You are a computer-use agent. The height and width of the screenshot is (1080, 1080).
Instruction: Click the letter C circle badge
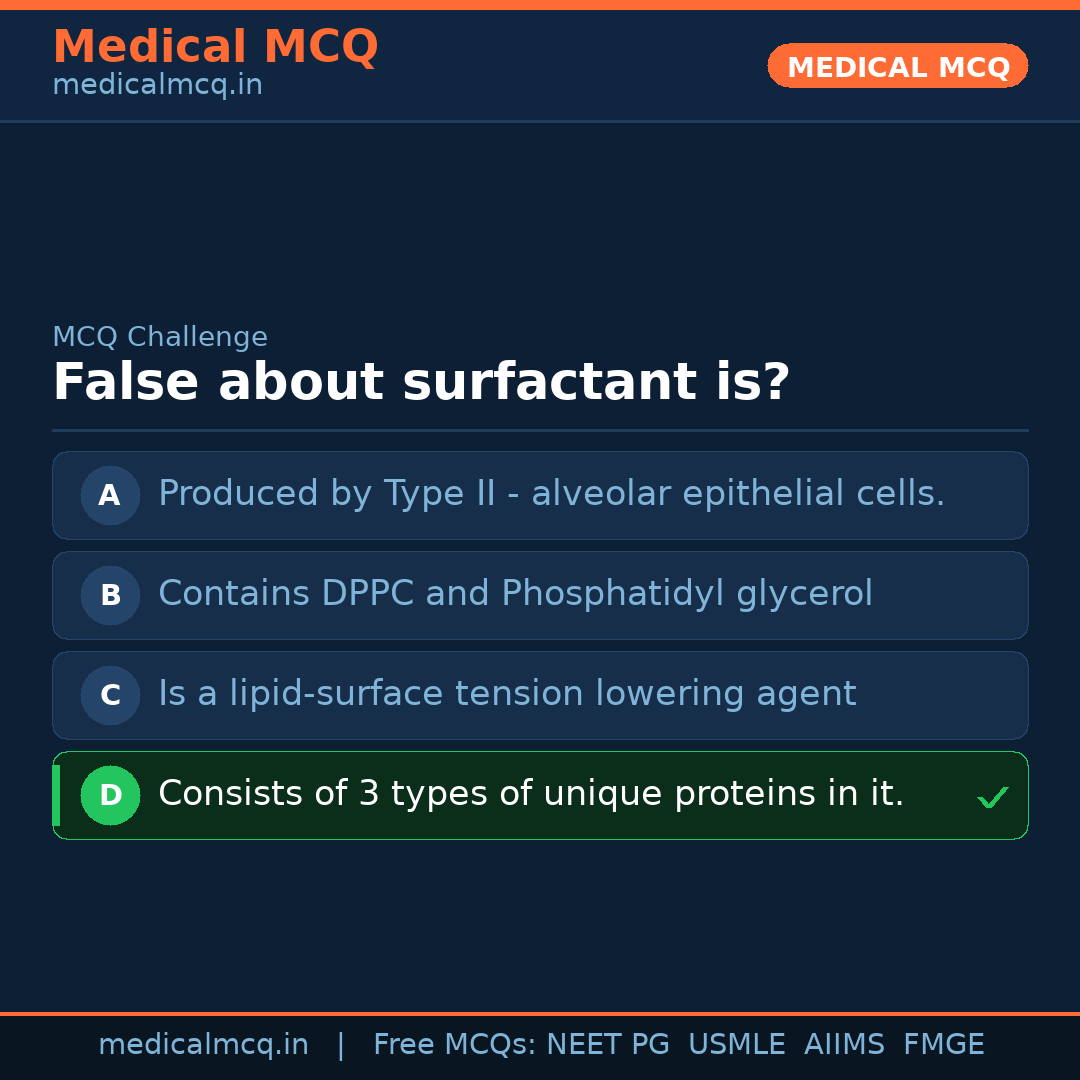pos(110,695)
